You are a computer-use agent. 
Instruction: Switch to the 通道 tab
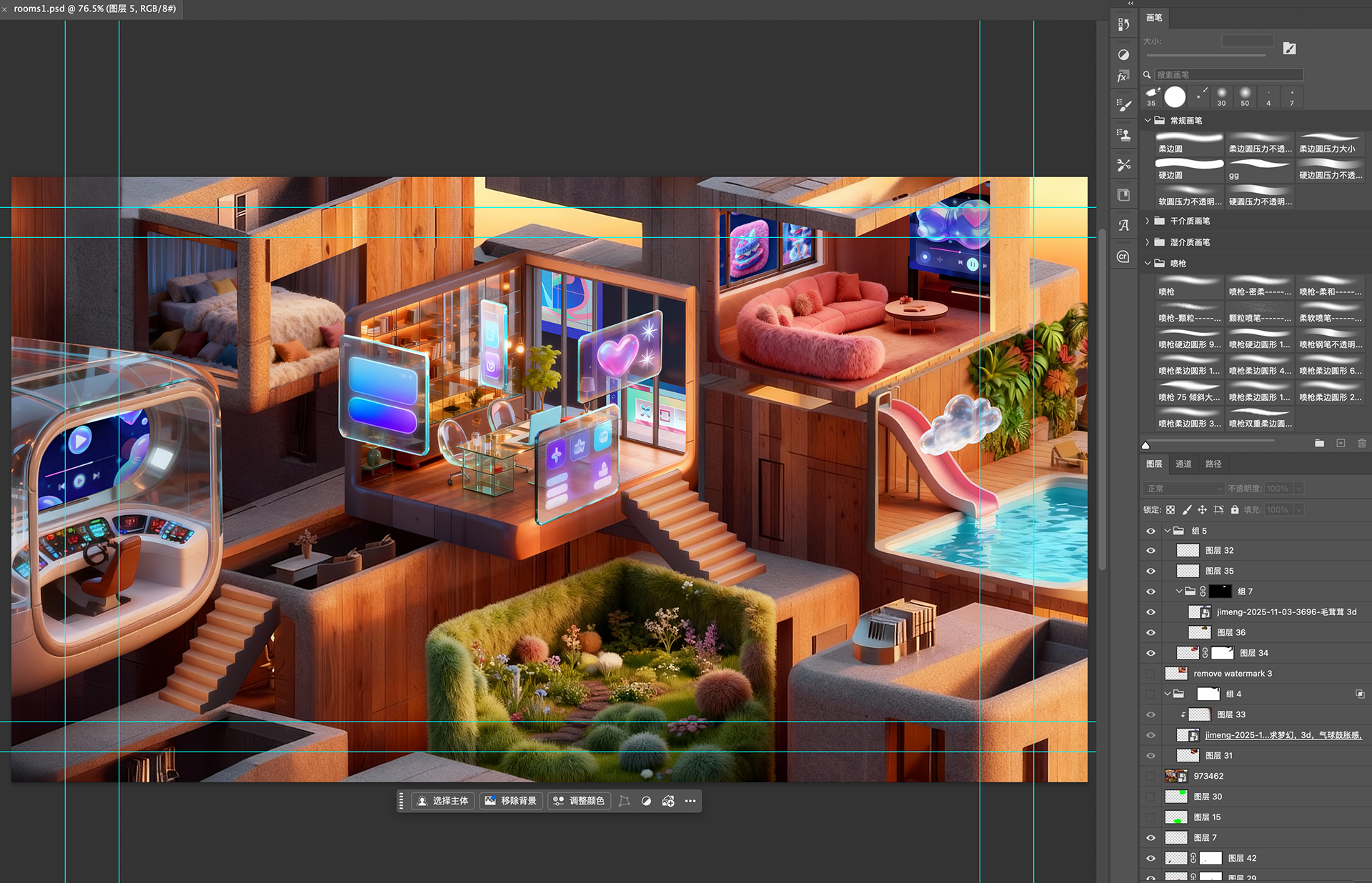tap(1183, 464)
